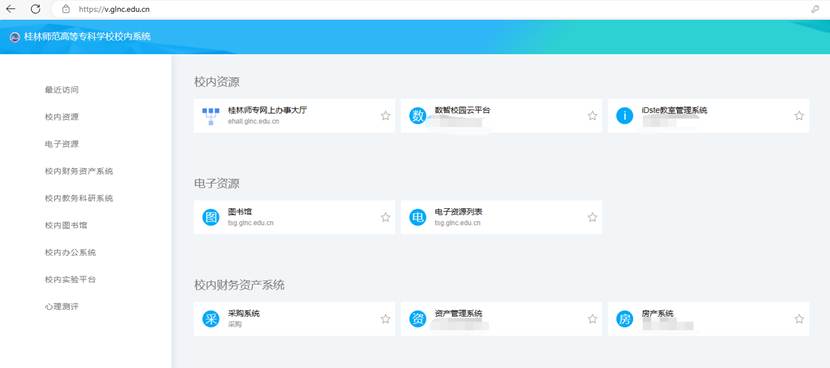Click the address bar lock icon
This screenshot has height=368, width=830.
pos(66,9)
